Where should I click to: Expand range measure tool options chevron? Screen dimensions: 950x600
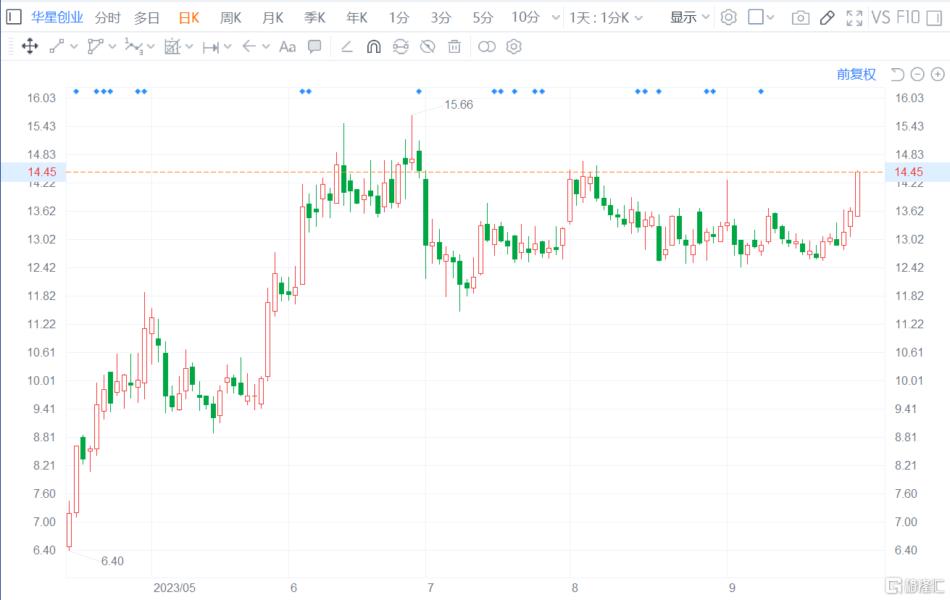(227, 47)
